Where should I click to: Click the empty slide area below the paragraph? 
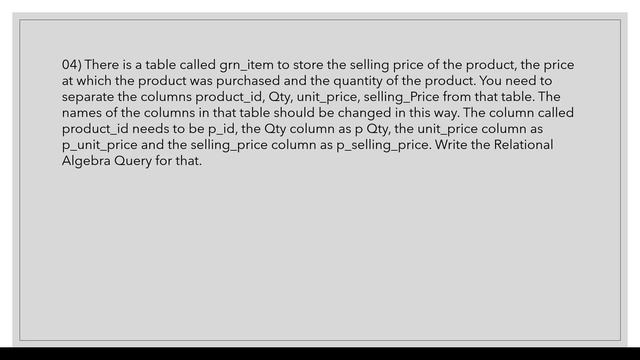320,253
